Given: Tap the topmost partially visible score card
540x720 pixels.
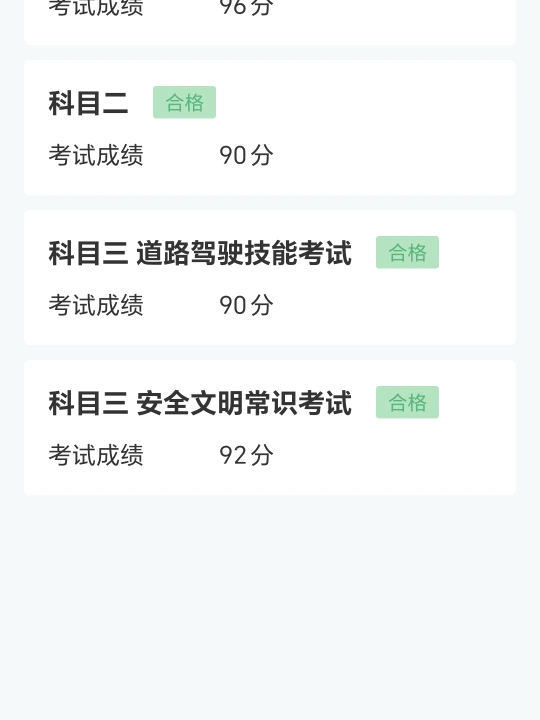Looking at the screenshot, I should [x=270, y=22].
